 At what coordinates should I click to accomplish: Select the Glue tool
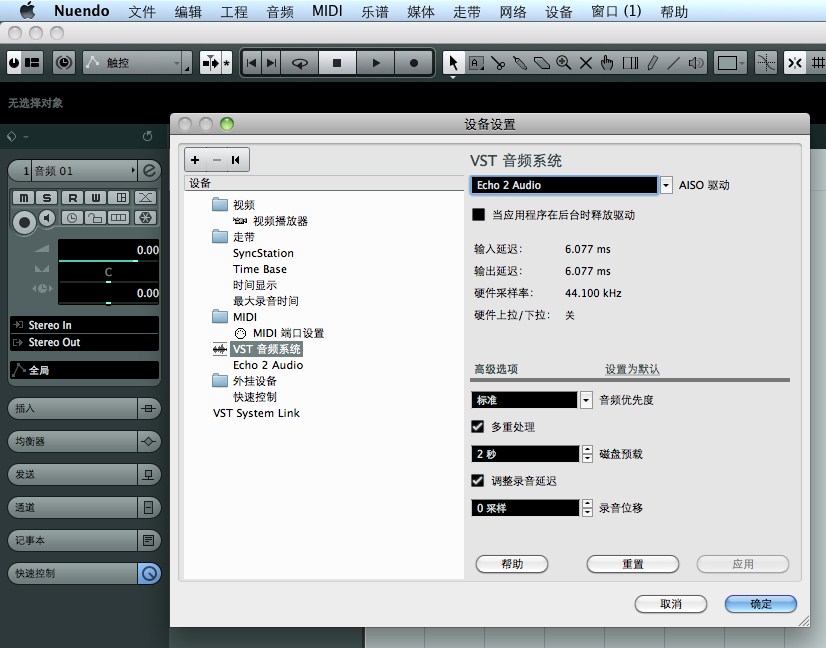click(x=520, y=63)
